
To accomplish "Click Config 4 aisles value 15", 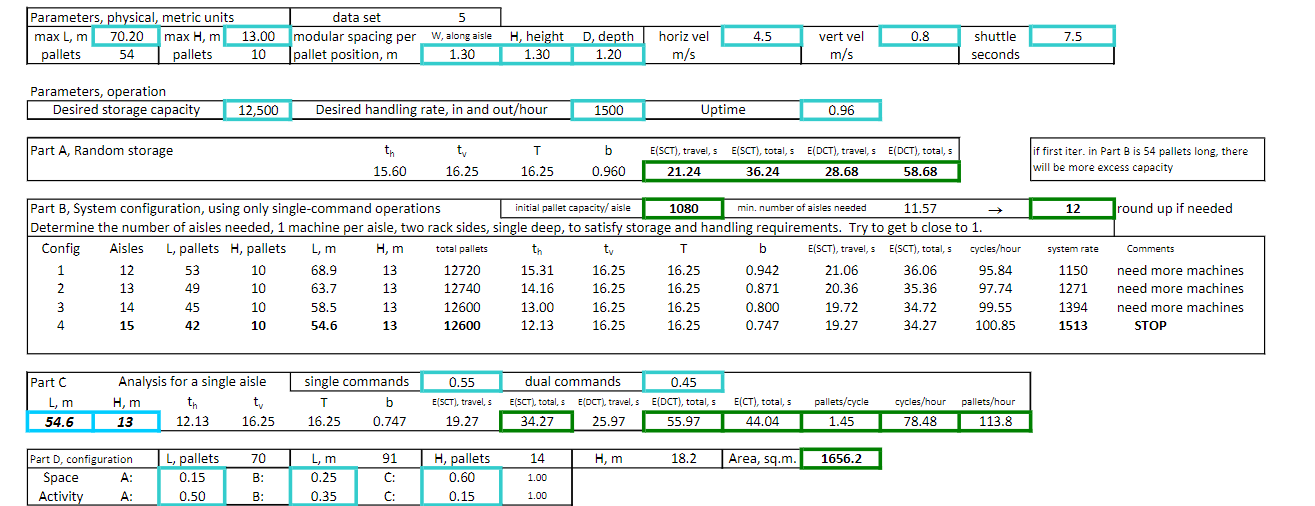I will coord(126,325).
